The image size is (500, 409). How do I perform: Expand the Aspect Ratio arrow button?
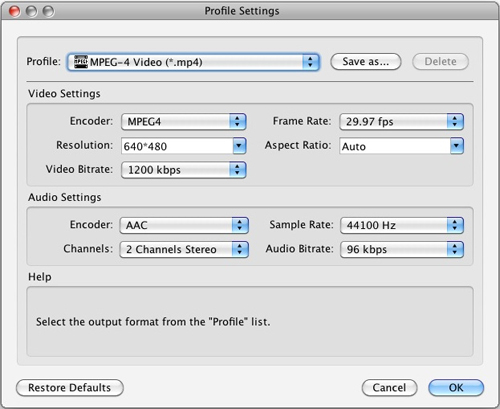click(457, 146)
